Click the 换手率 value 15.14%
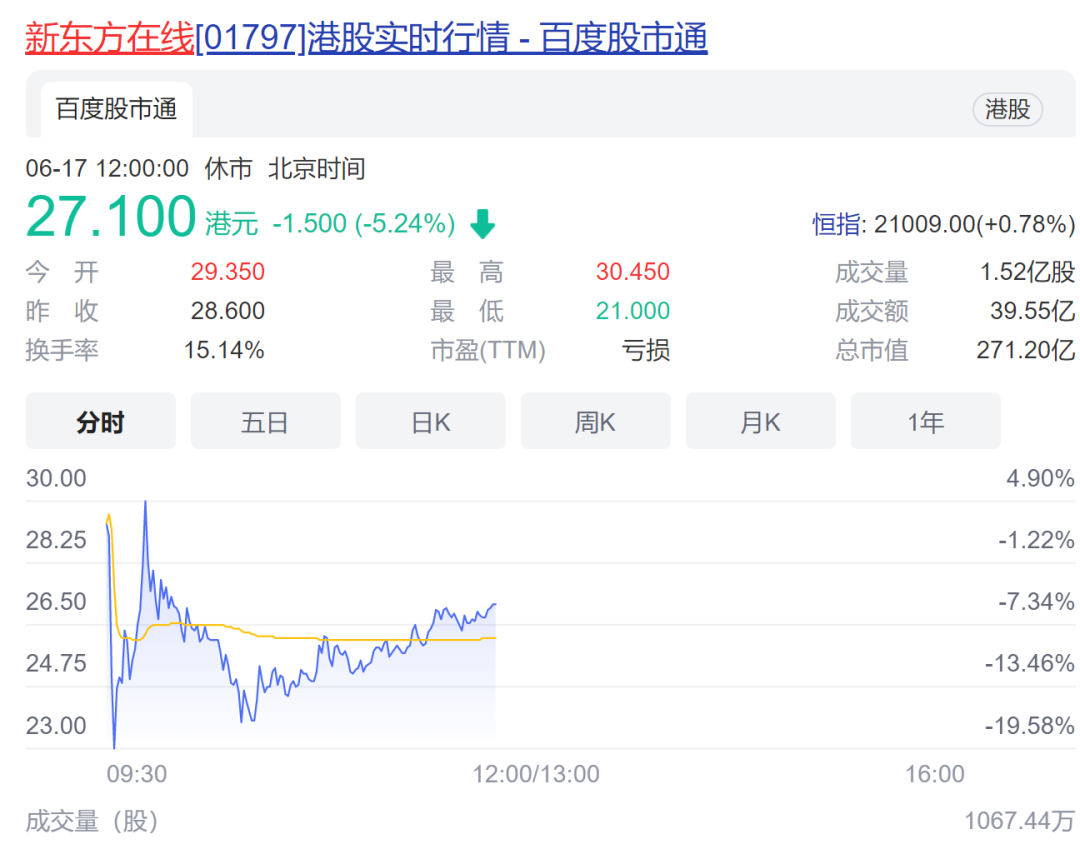The width and height of the screenshot is (1080, 844). [x=224, y=350]
